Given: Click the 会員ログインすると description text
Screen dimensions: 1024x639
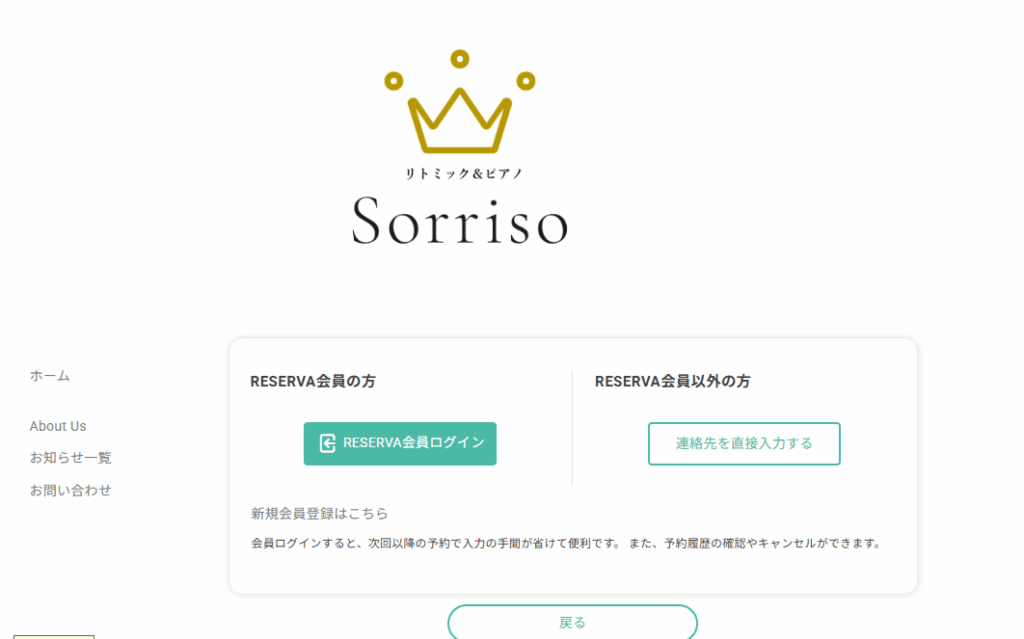Looking at the screenshot, I should pos(567,543).
